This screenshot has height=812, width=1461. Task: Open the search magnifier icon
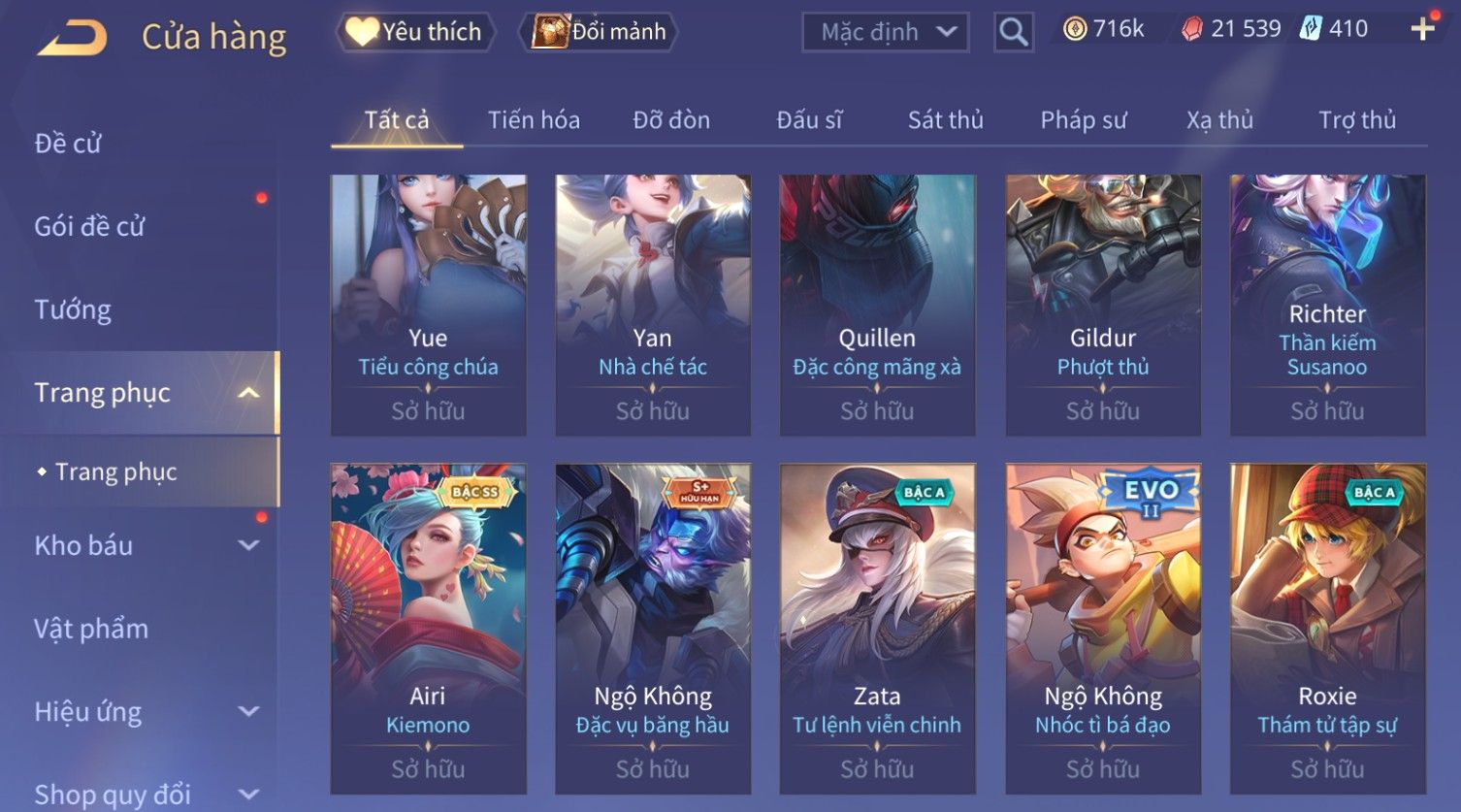coord(1014,32)
